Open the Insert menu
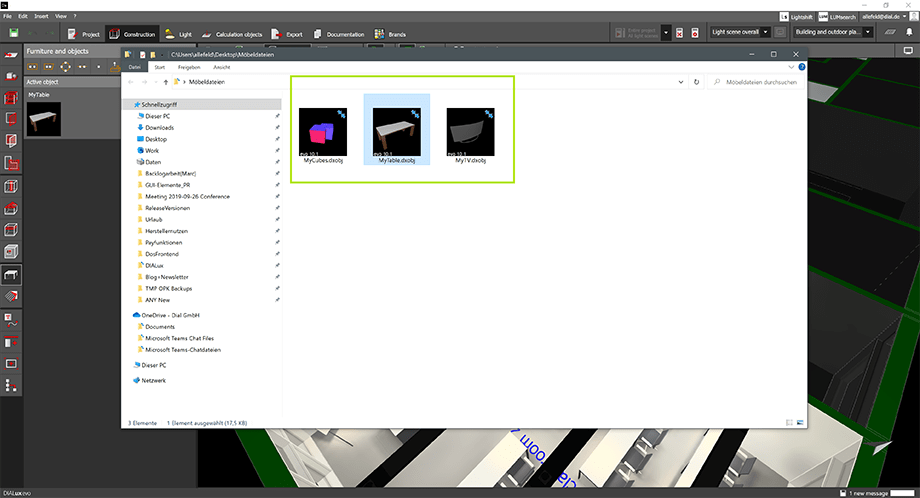The image size is (920, 498). tap(40, 17)
